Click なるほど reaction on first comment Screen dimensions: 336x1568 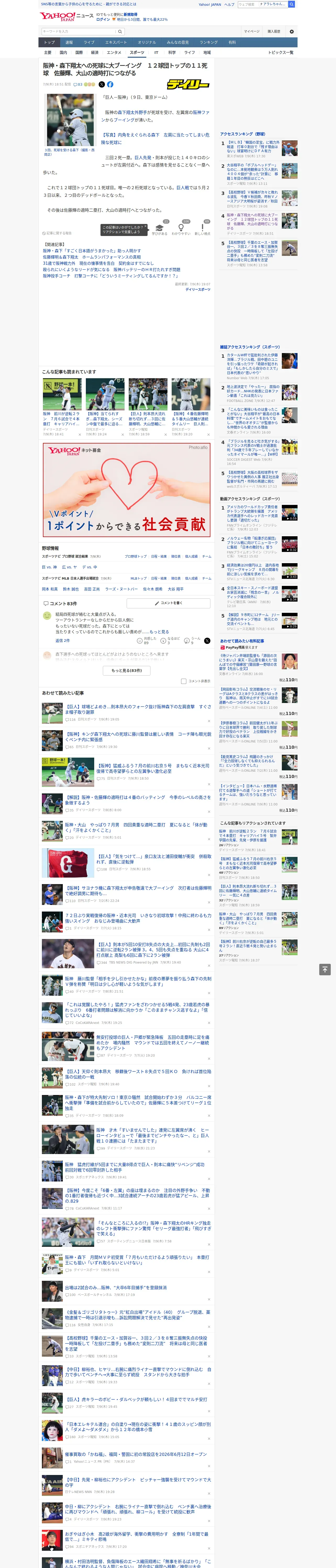click(x=170, y=641)
